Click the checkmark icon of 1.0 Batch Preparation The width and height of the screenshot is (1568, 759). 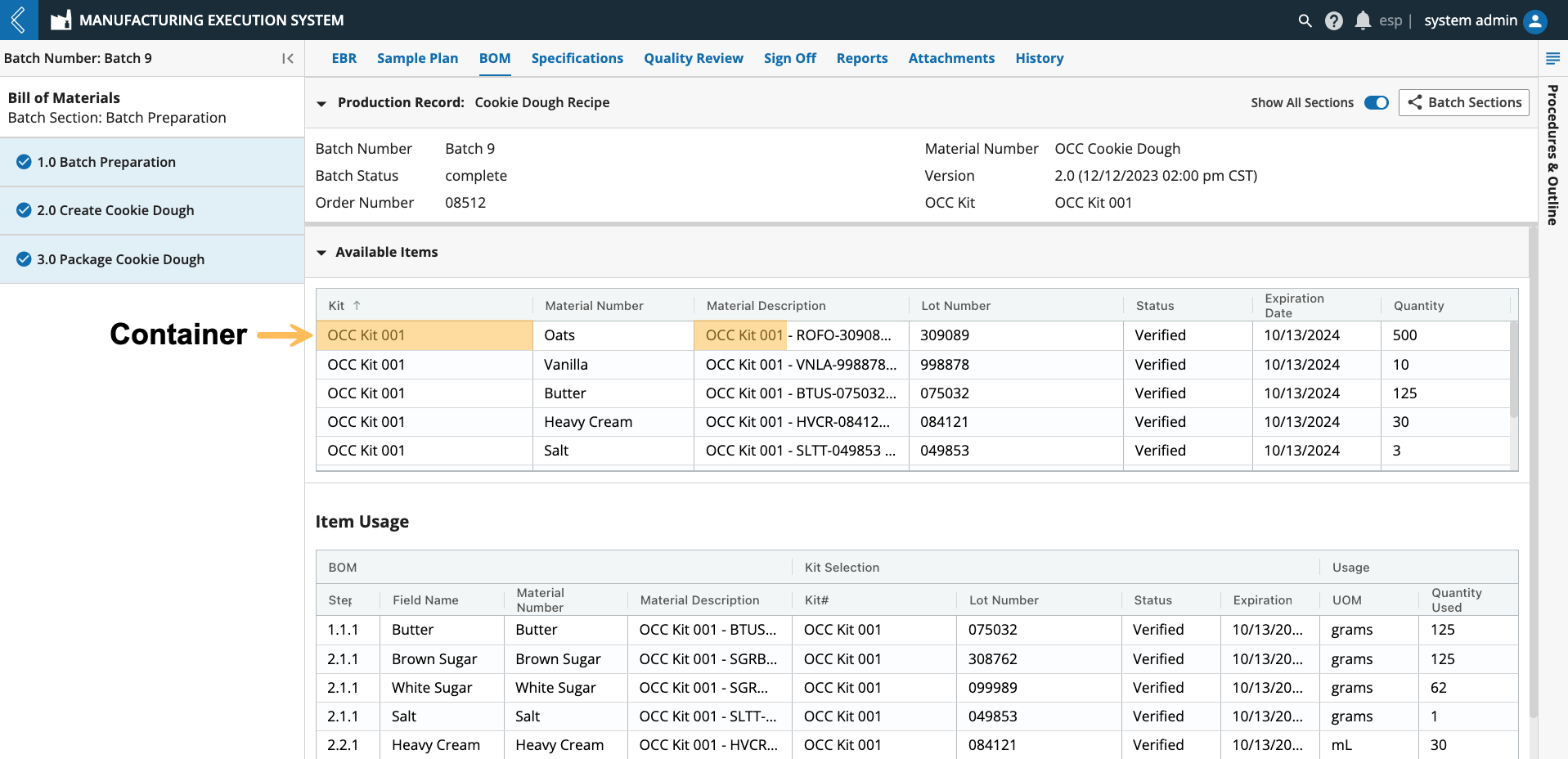tap(24, 162)
